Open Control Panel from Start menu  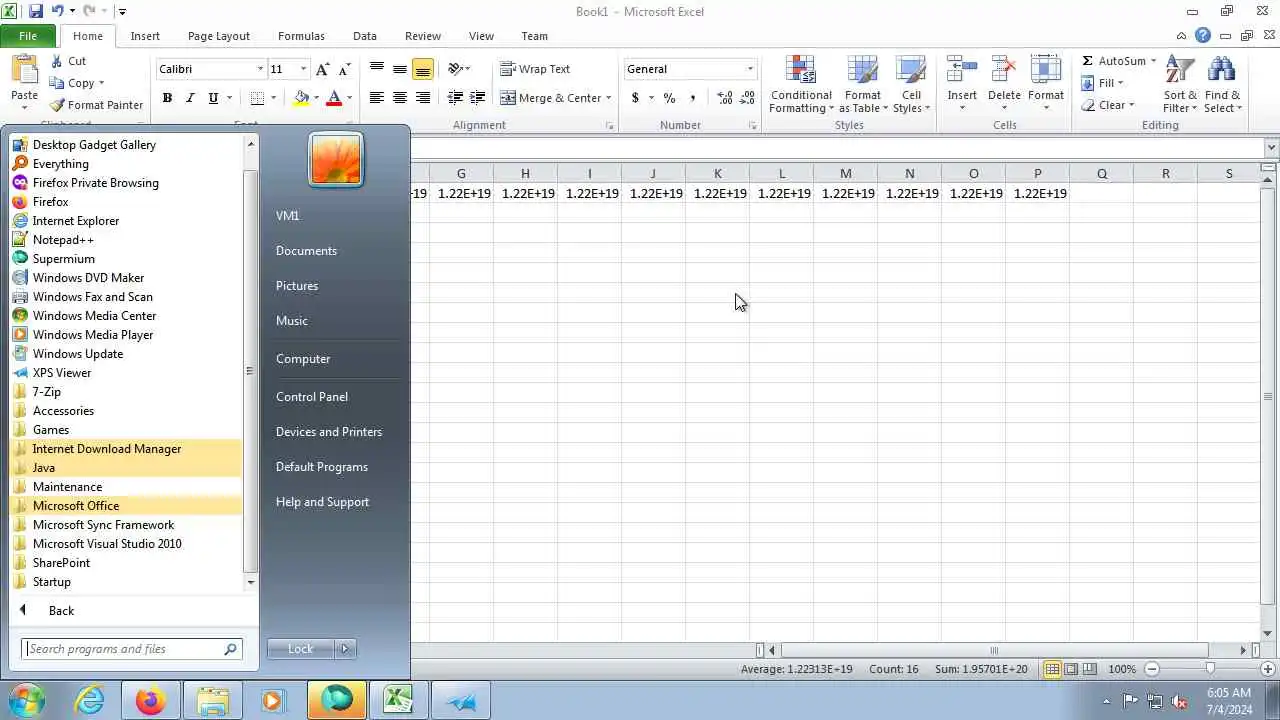click(x=312, y=397)
